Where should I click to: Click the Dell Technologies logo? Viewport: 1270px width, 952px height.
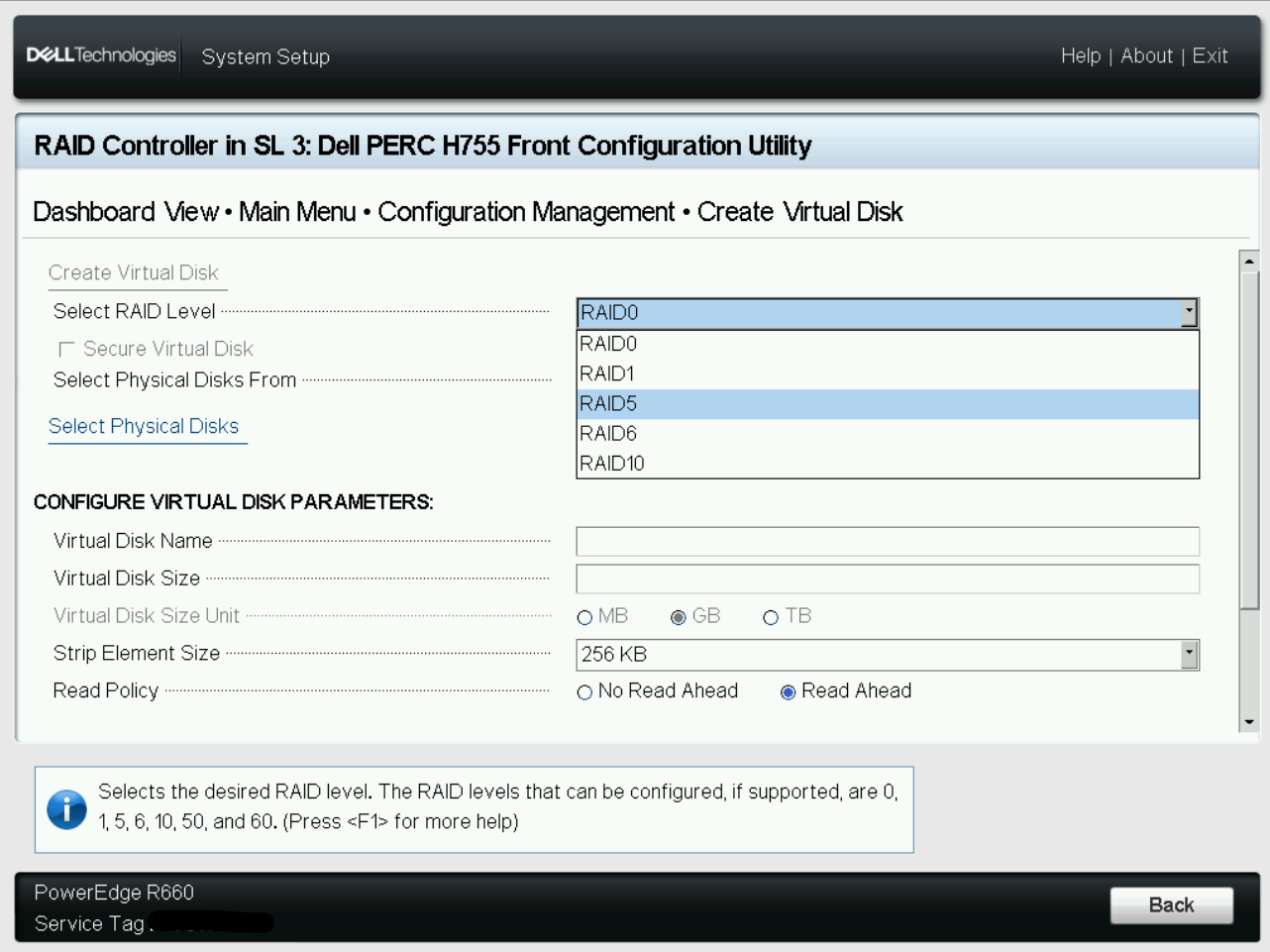101,55
